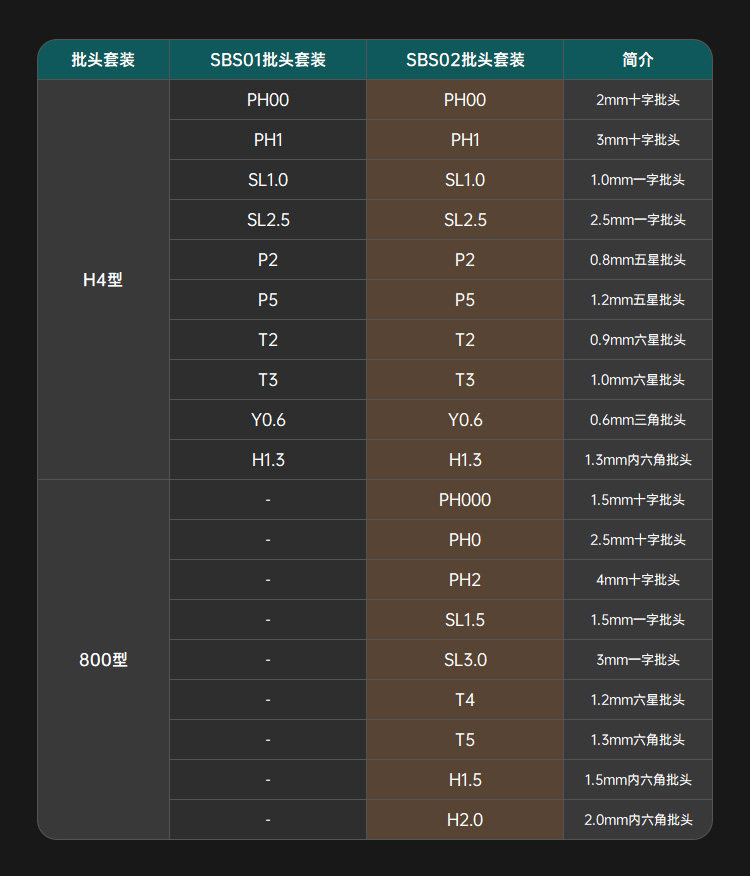
Task: Select the 4mm十字批头 description
Action: (x=638, y=580)
